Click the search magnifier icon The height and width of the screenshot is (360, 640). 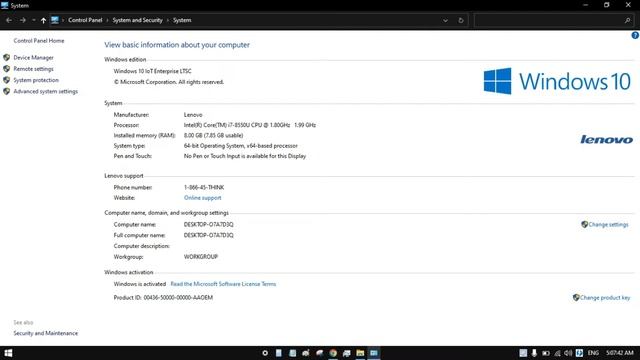[x=627, y=20]
